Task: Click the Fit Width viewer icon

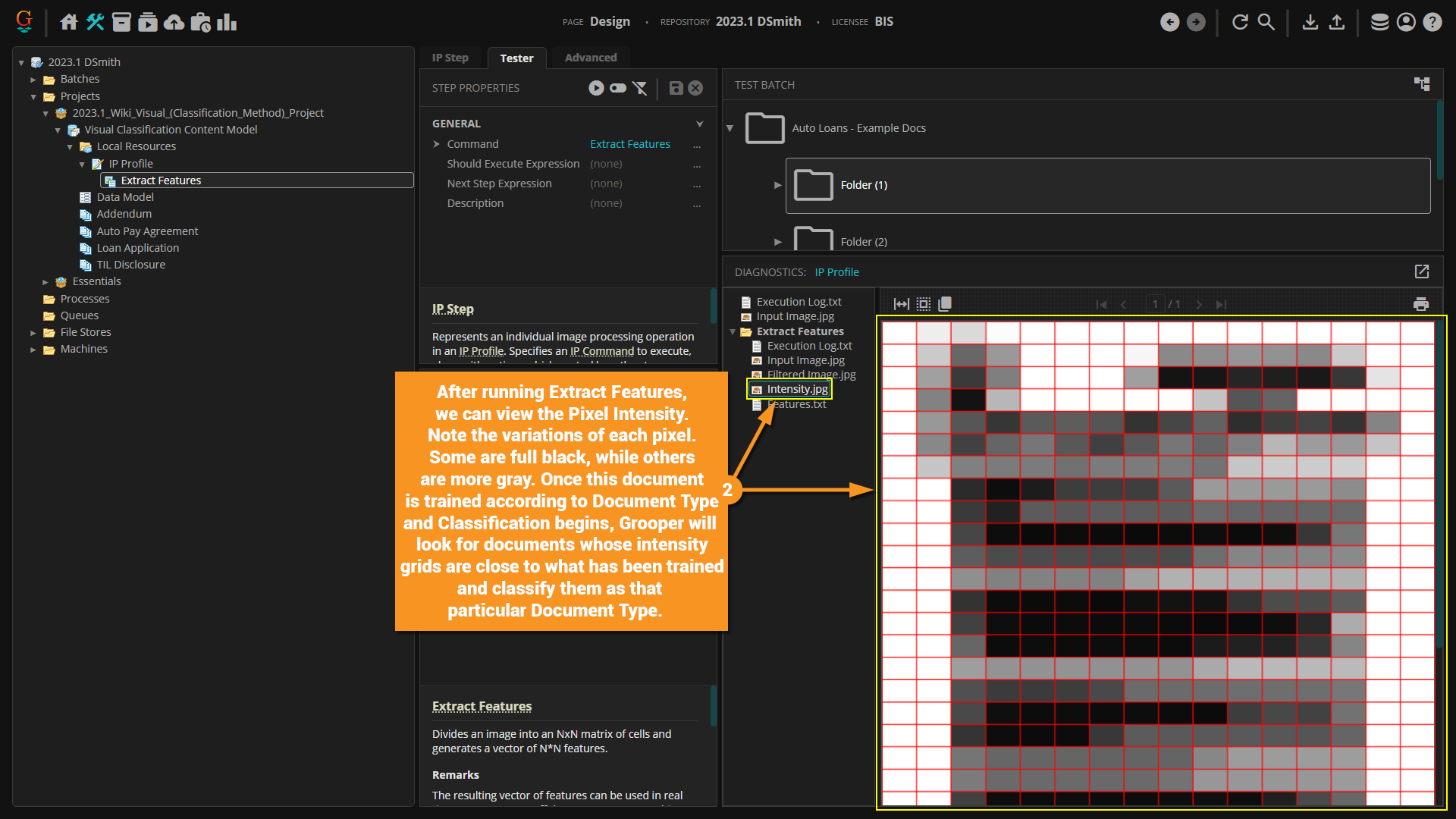Action: 901,304
